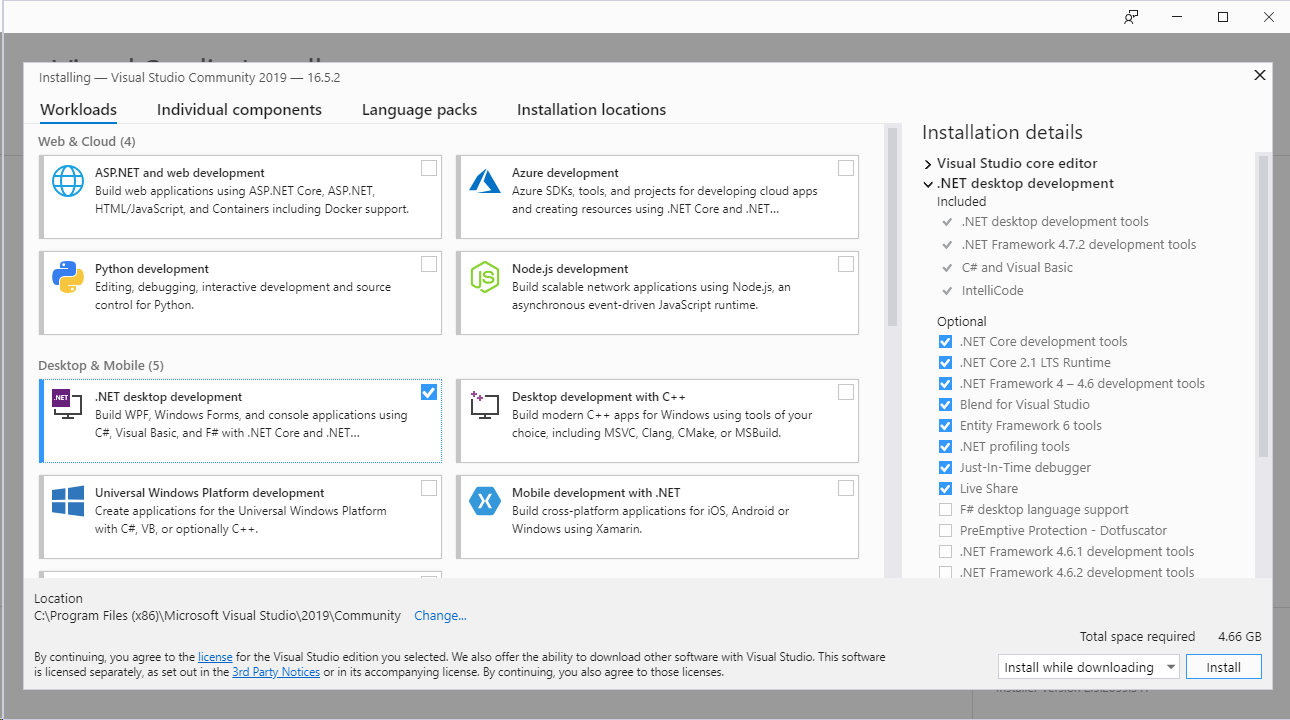1290x720 pixels.
Task: Tick the Node.js development workload checkbox
Action: click(x=846, y=264)
